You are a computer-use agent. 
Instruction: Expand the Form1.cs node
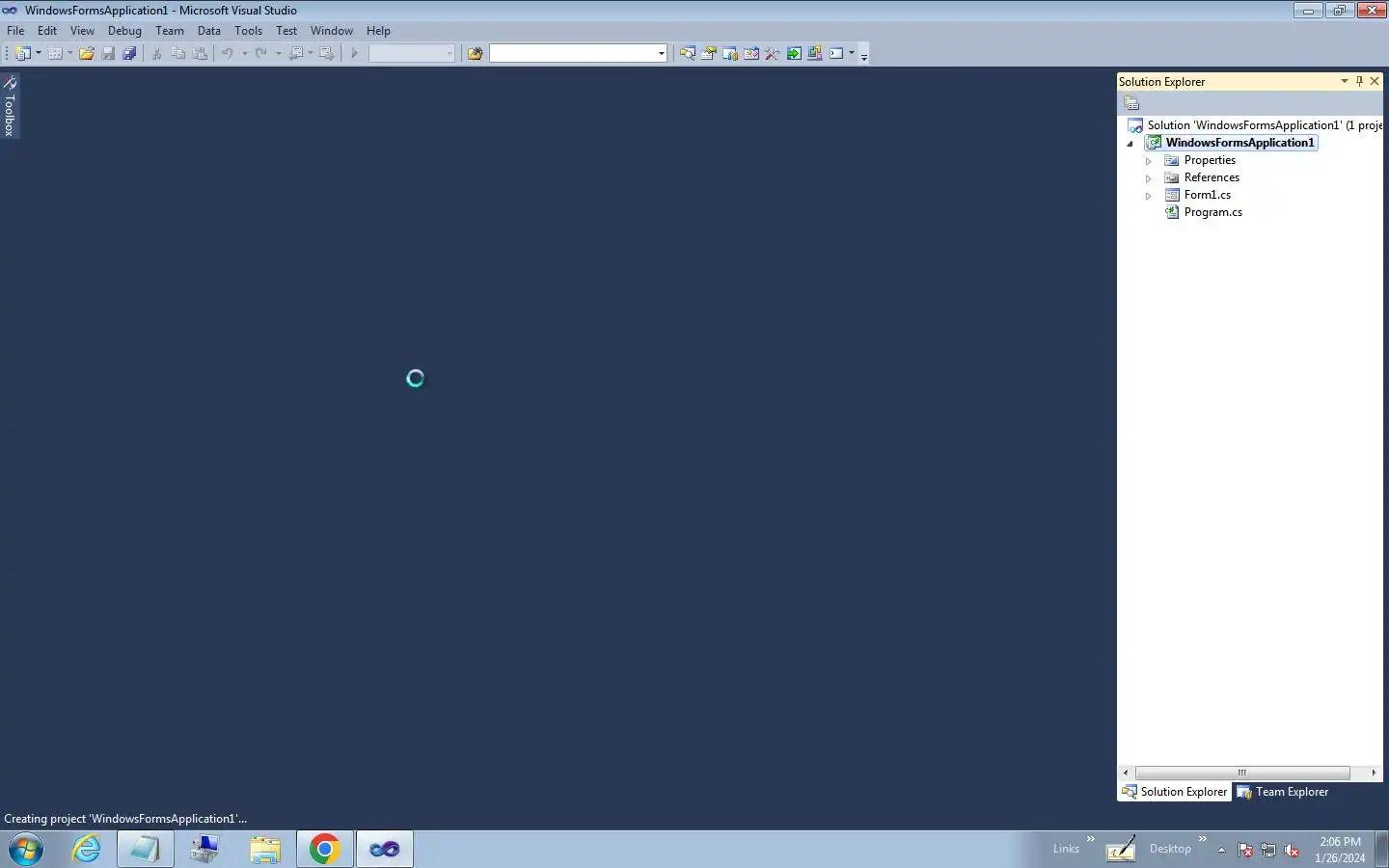[1148, 196]
